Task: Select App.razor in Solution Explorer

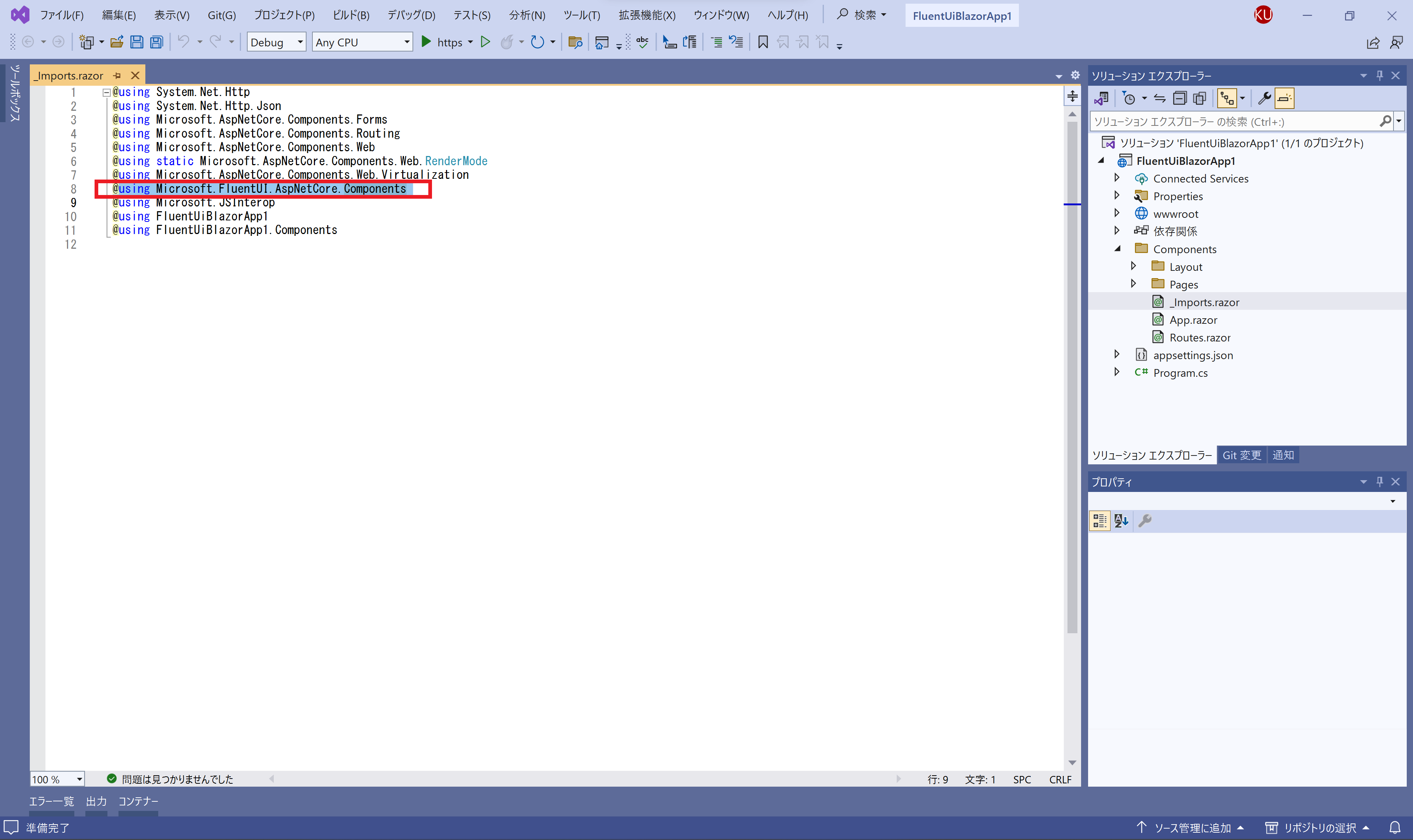Action: click(1193, 320)
